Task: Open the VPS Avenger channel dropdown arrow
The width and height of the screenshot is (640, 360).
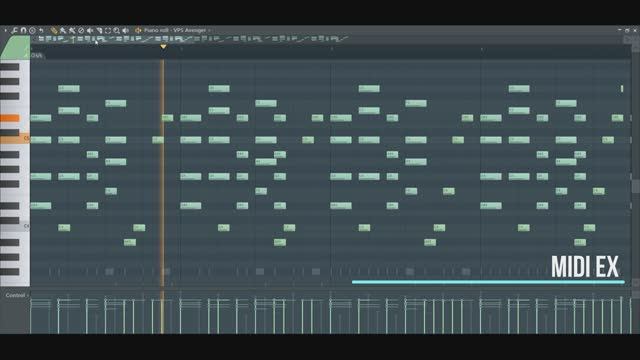Action: click(x=209, y=30)
